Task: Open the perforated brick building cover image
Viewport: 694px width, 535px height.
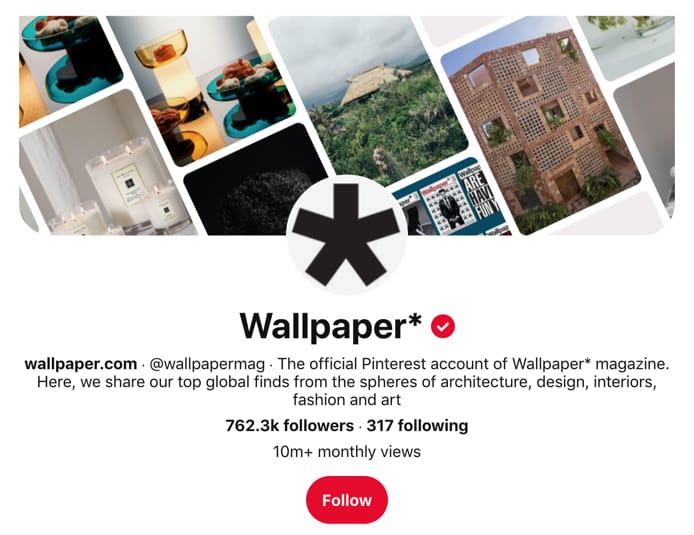Action: click(x=541, y=126)
